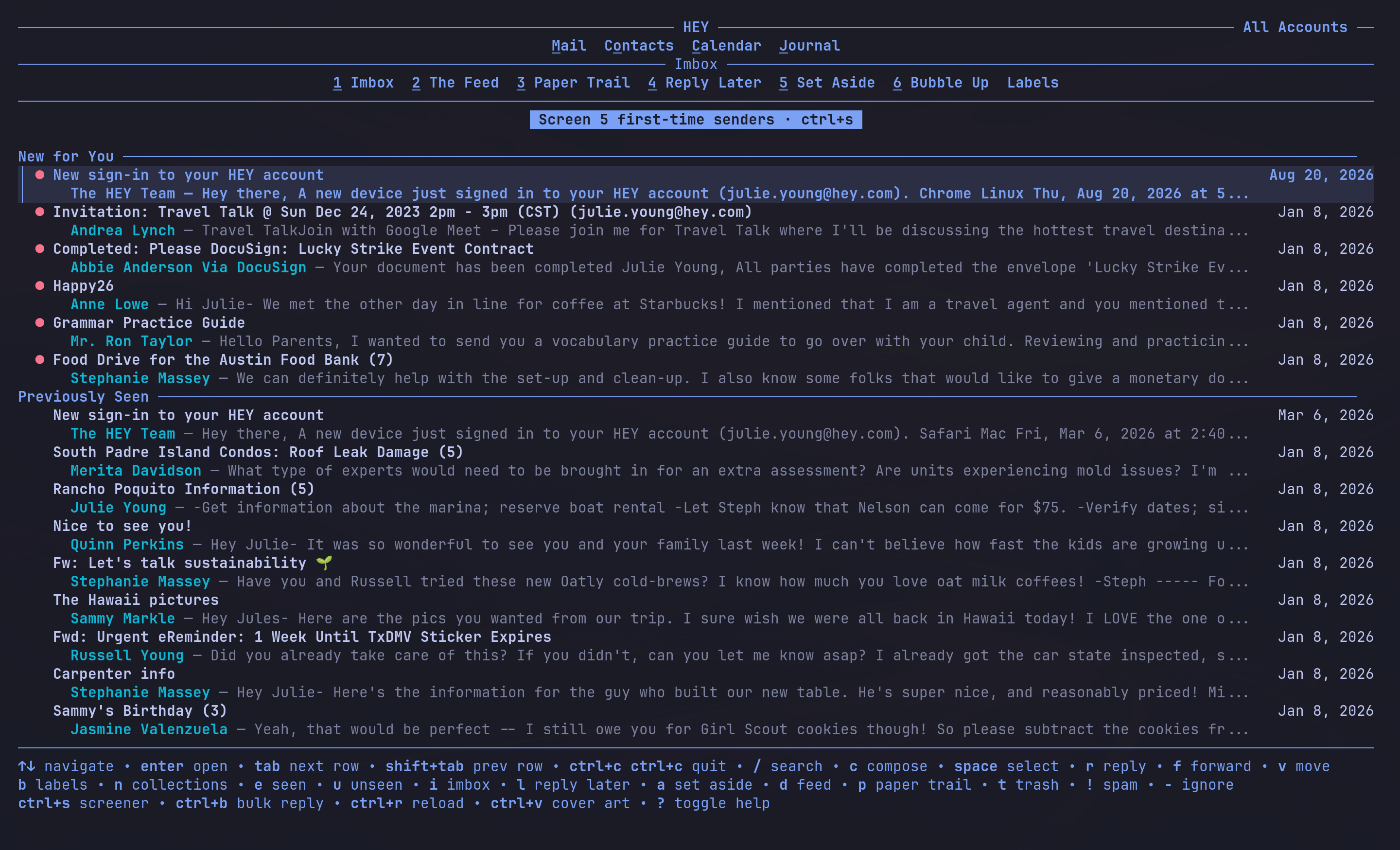Go to the Journal section
This screenshot has height=850, width=1400.
(x=809, y=45)
